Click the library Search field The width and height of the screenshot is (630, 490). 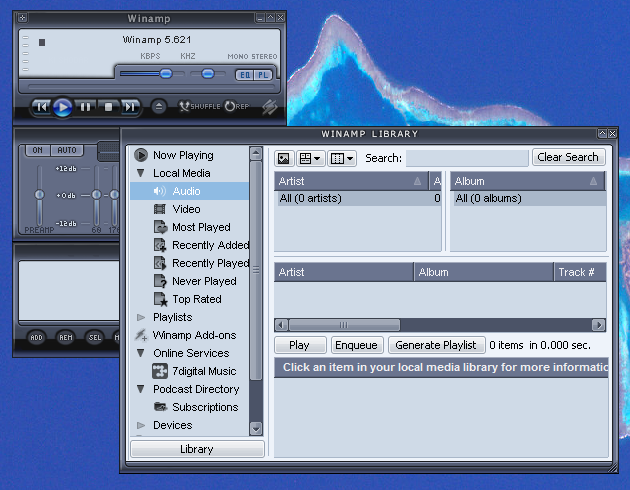click(467, 158)
